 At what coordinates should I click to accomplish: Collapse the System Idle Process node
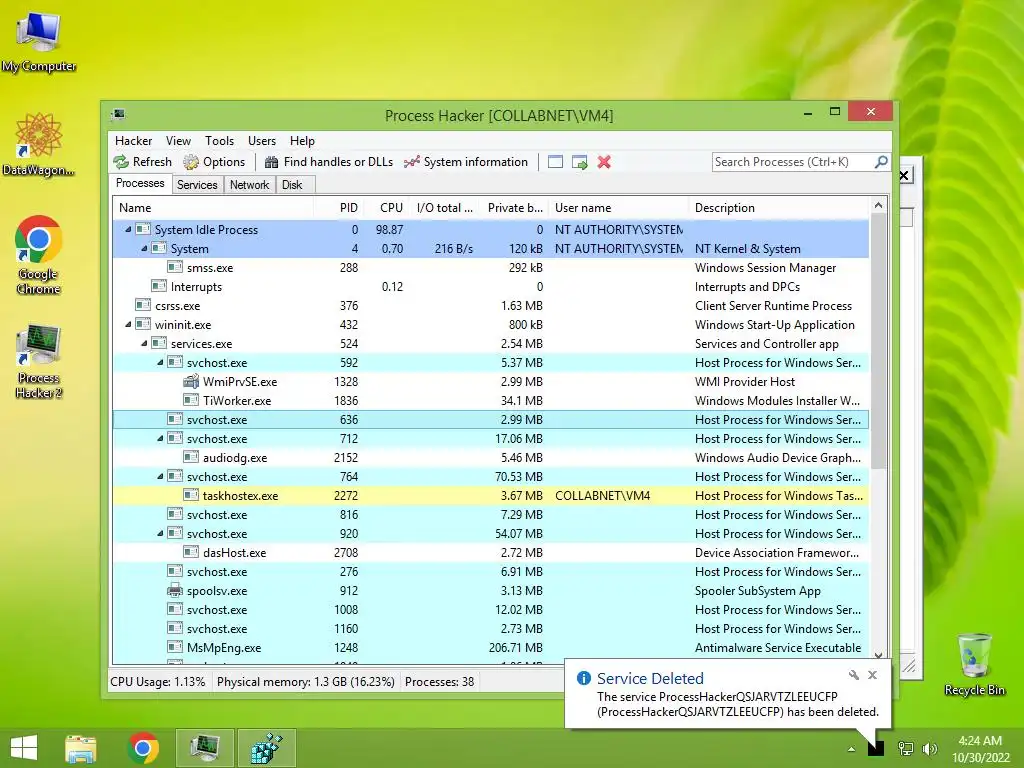(x=128, y=229)
